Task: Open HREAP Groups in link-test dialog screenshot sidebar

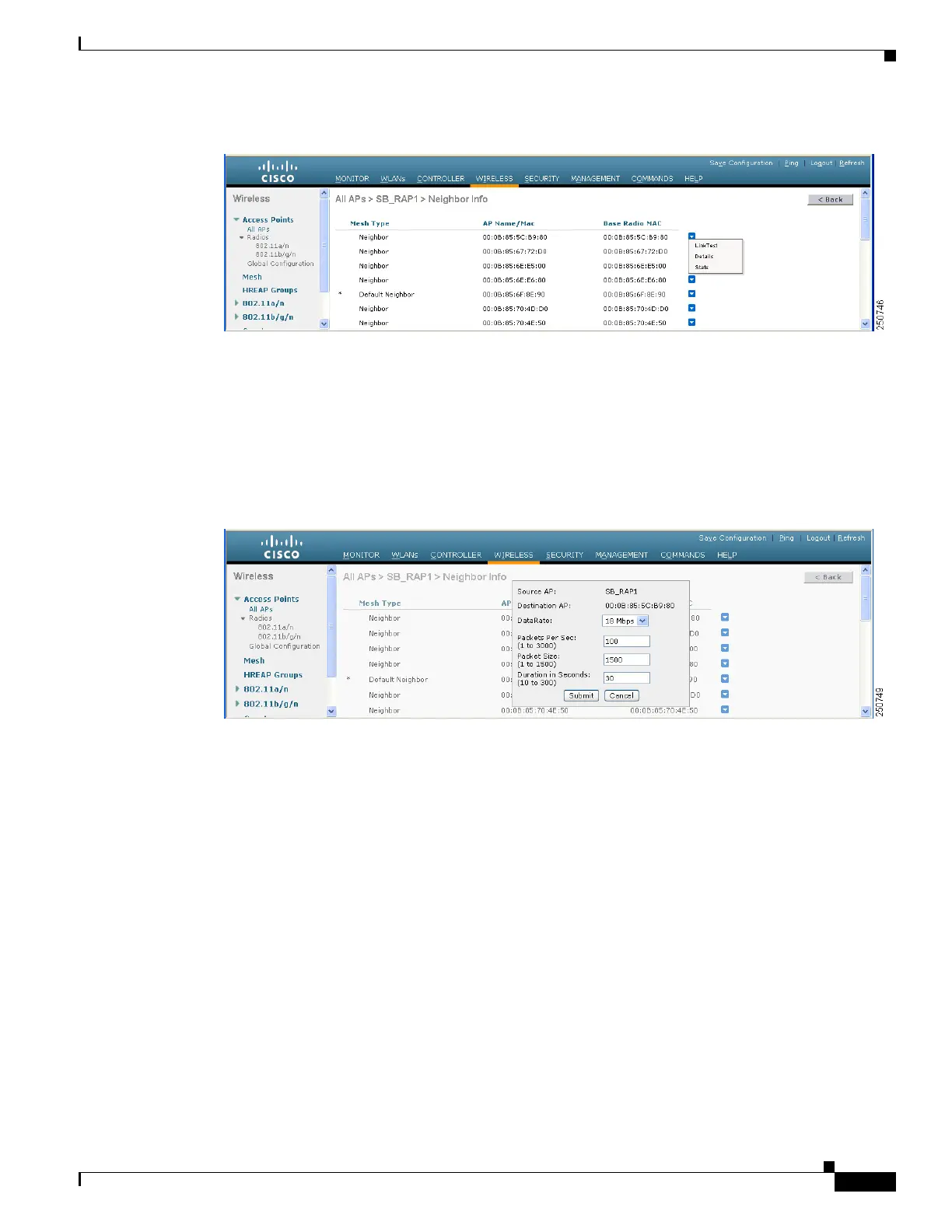Action: click(273, 675)
